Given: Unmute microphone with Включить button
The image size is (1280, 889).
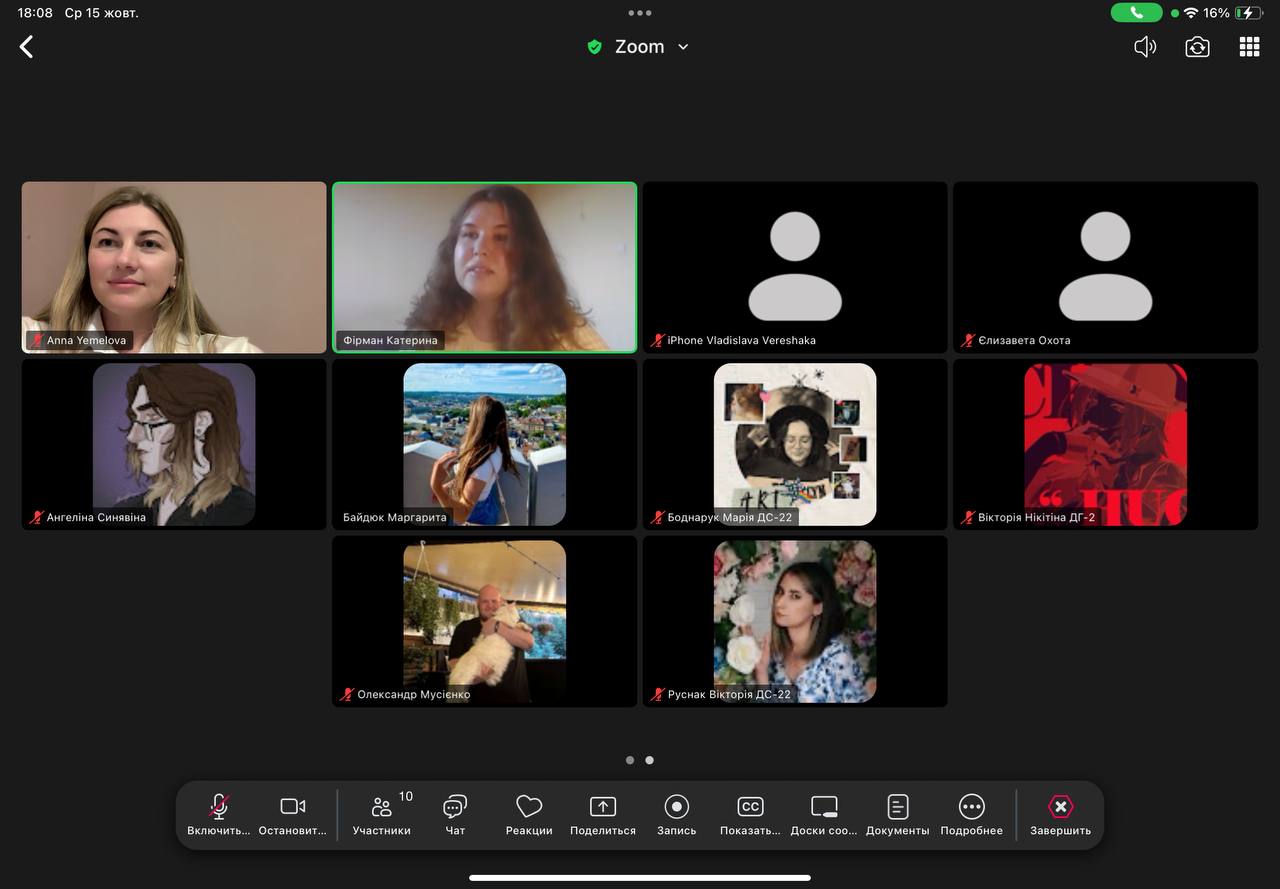Looking at the screenshot, I should click(219, 814).
